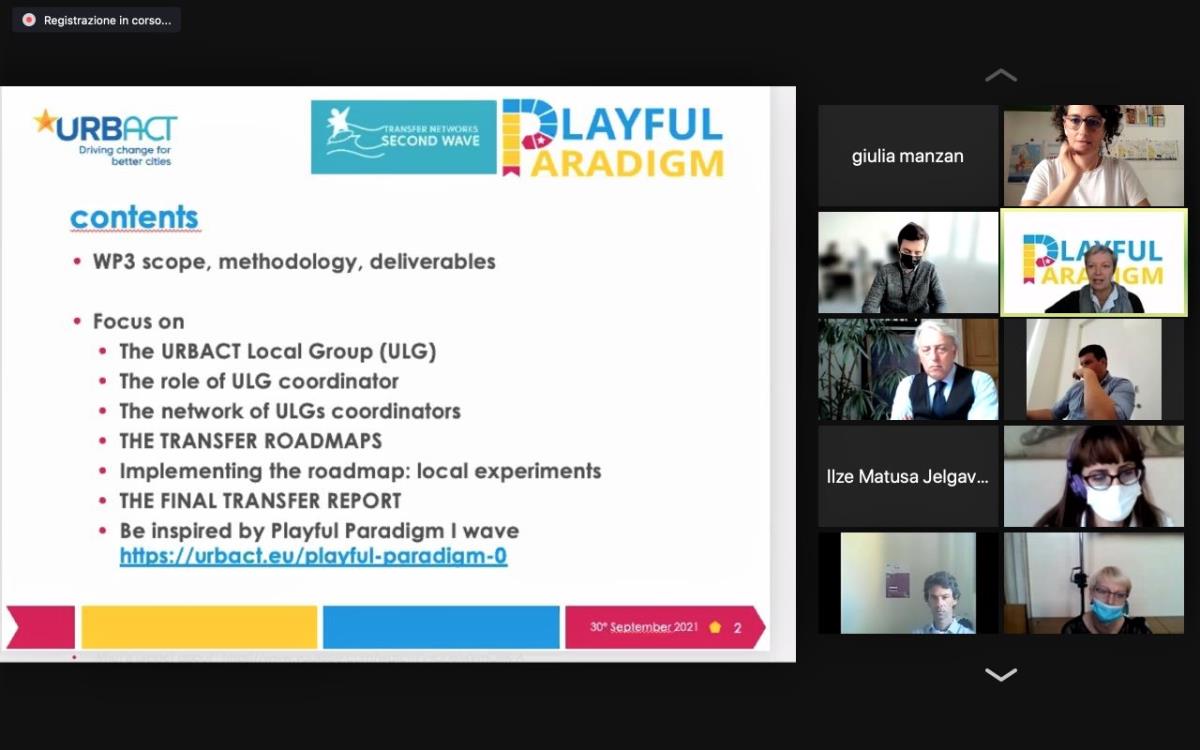Select the man in black face mask video
The width and height of the screenshot is (1200, 750).
coord(908,263)
